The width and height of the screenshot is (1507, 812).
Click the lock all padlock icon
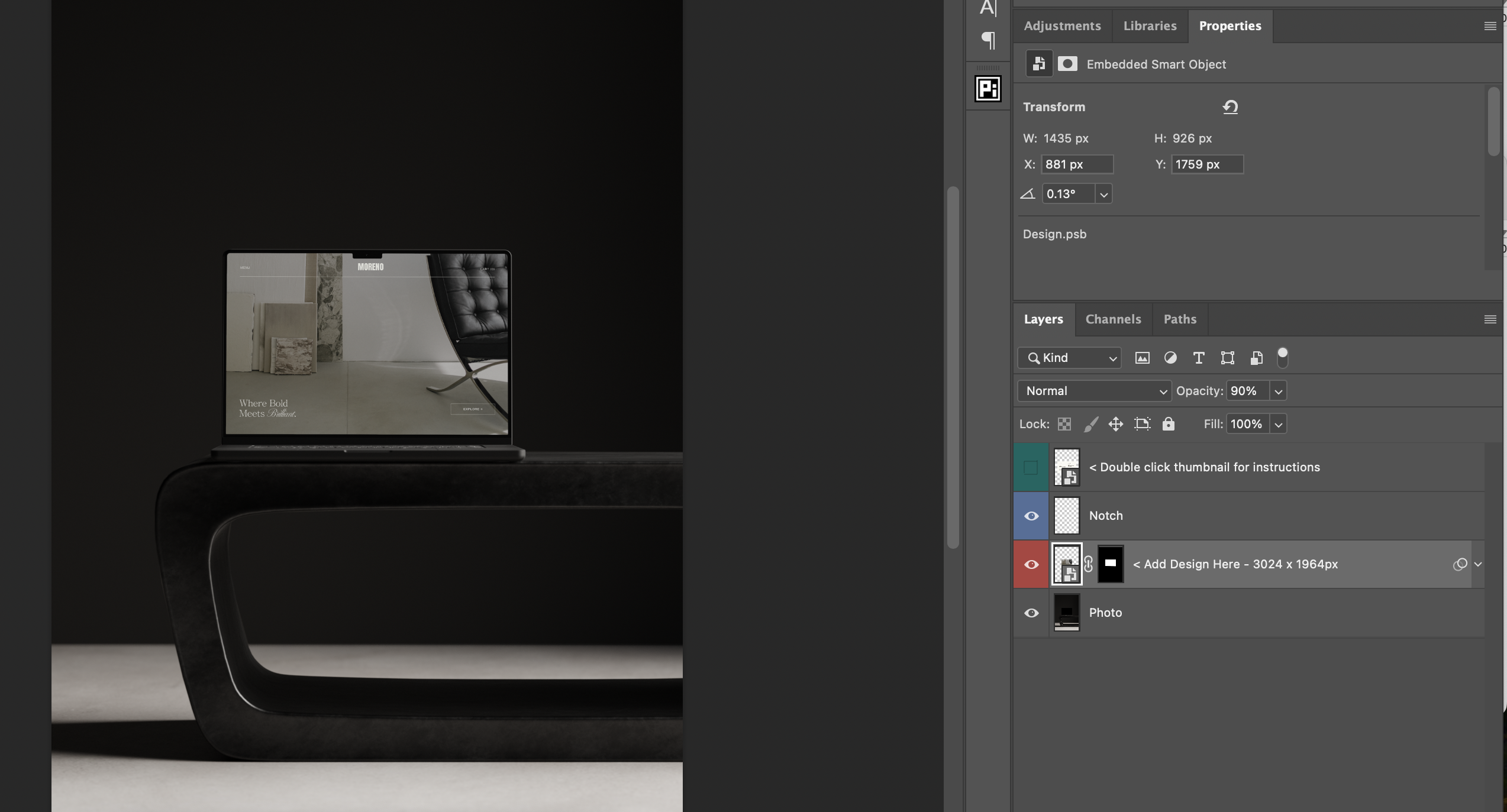coord(1168,424)
